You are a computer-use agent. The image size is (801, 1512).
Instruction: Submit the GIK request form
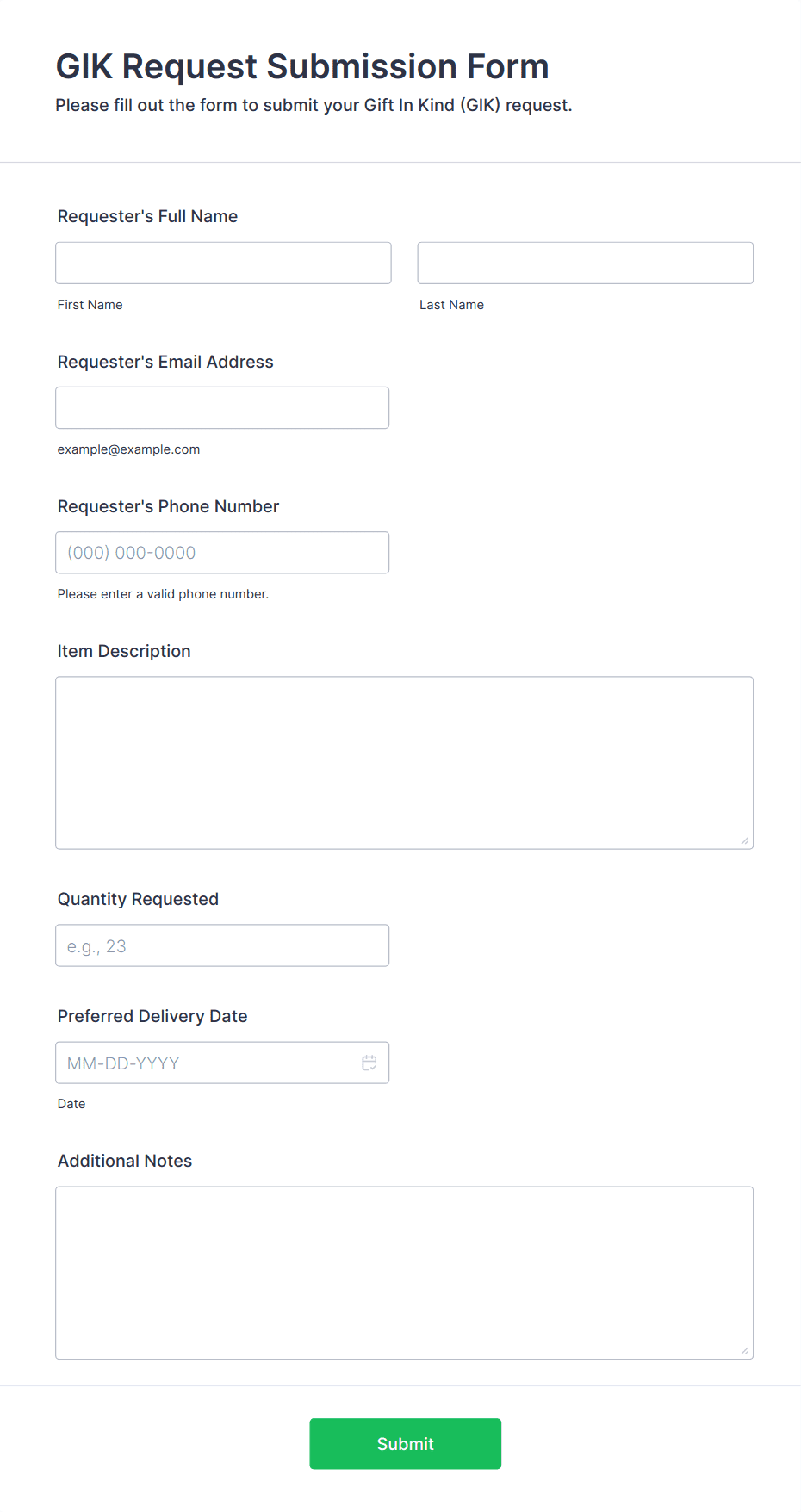pos(405,1443)
